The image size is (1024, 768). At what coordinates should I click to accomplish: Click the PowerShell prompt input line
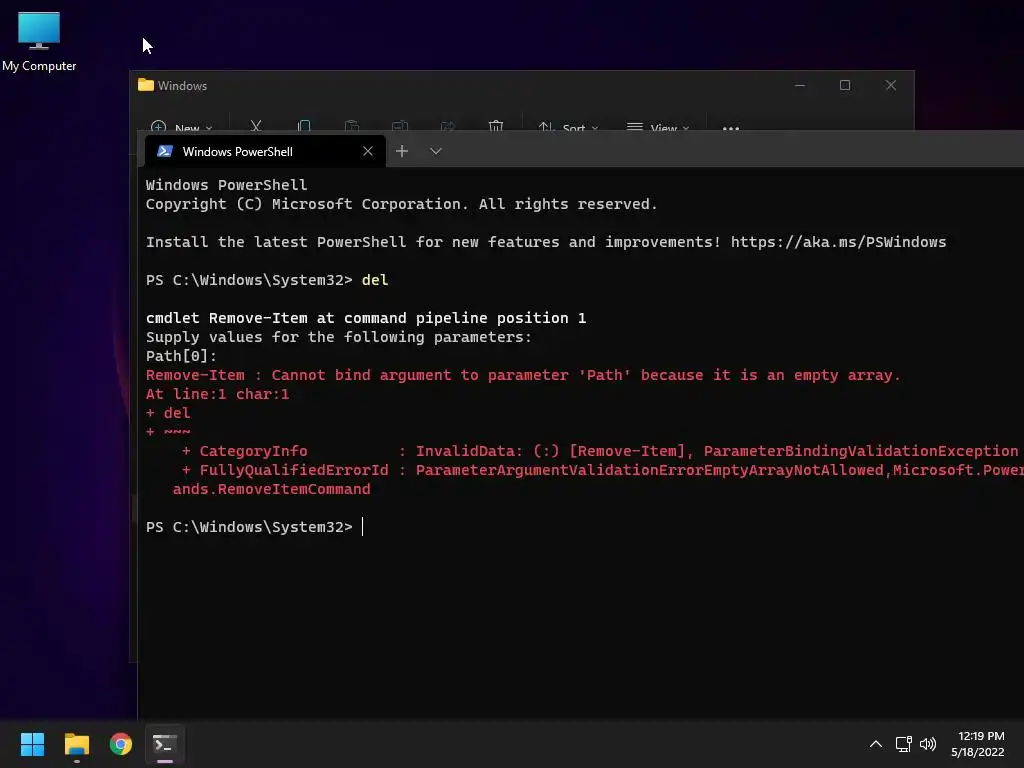(x=254, y=527)
